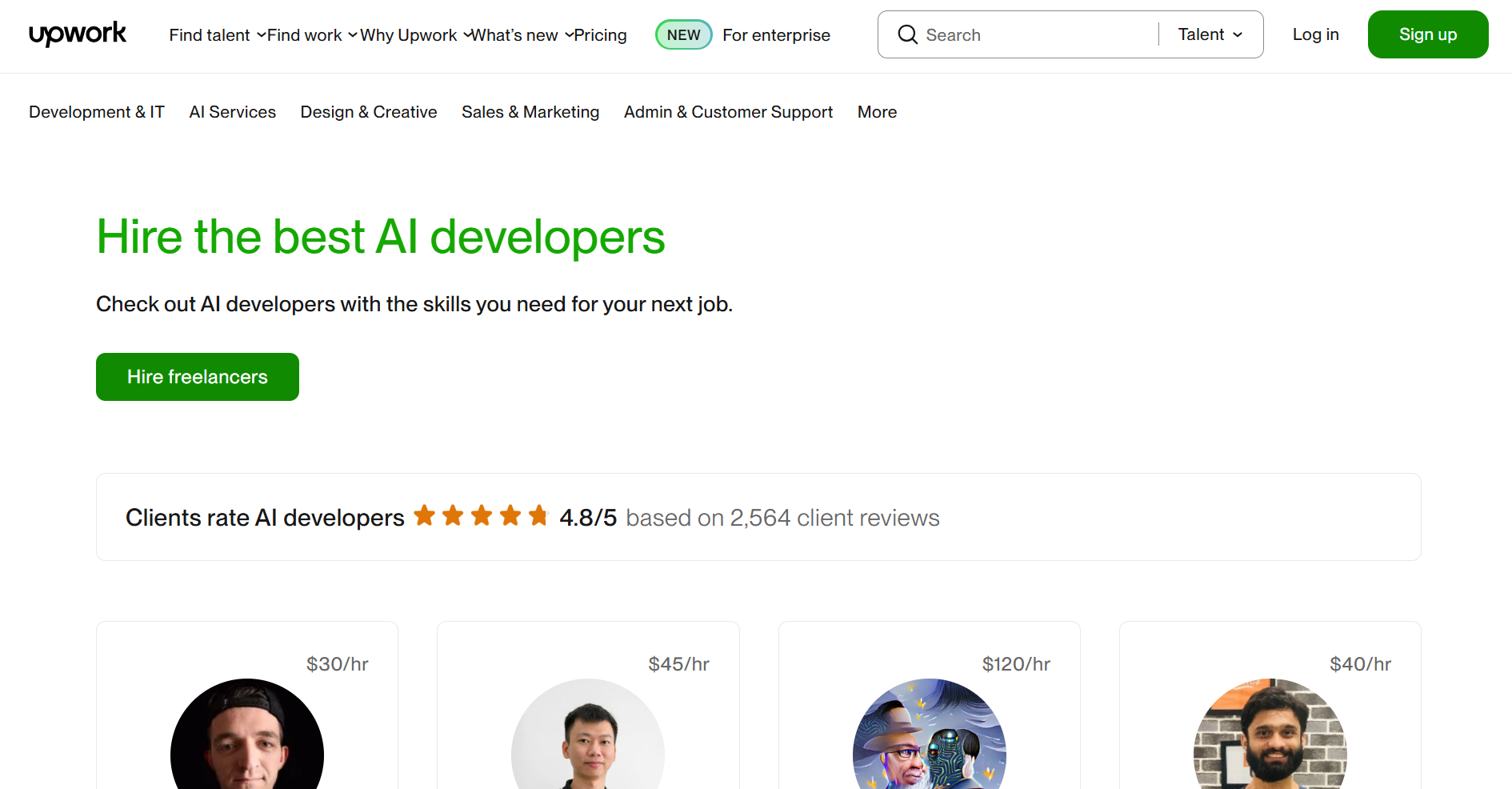
Task: Open the What's new dropdown
Action: coord(521,35)
